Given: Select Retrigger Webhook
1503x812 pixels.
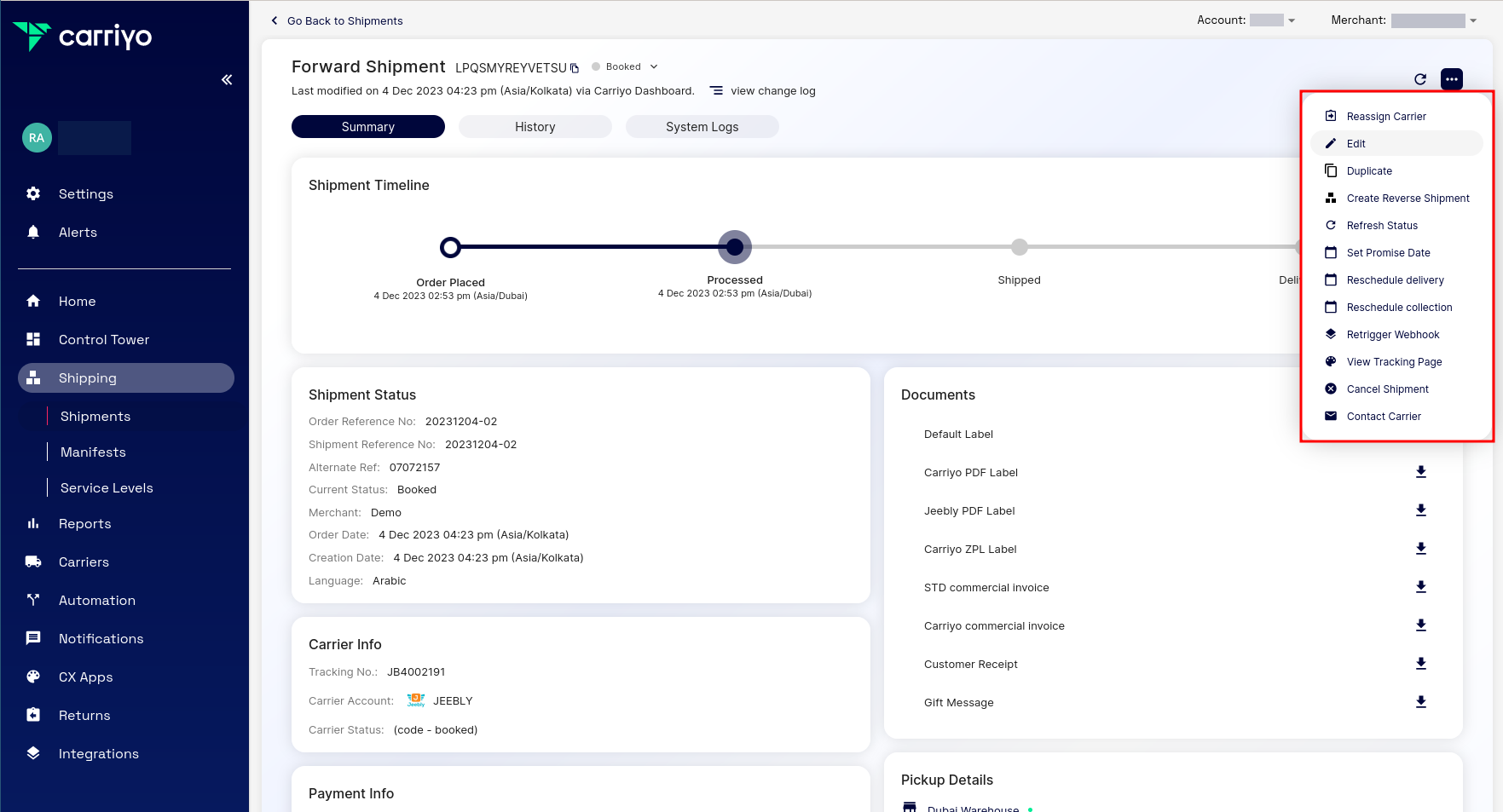Looking at the screenshot, I should click(x=1397, y=334).
